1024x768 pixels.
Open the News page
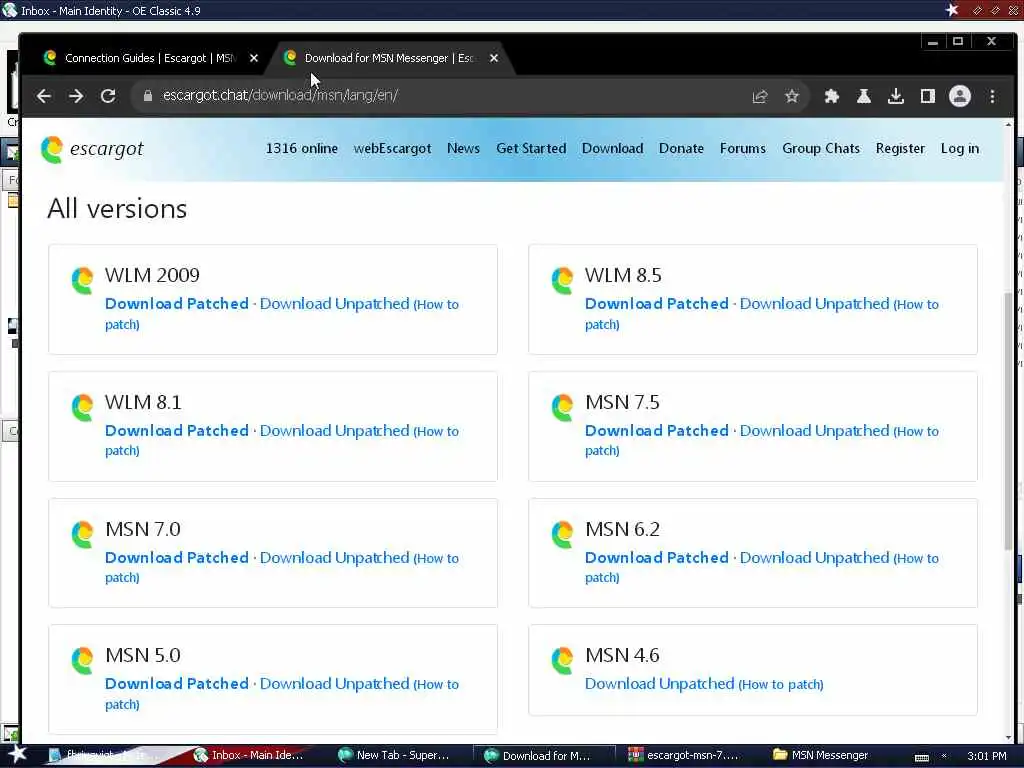[463, 149]
